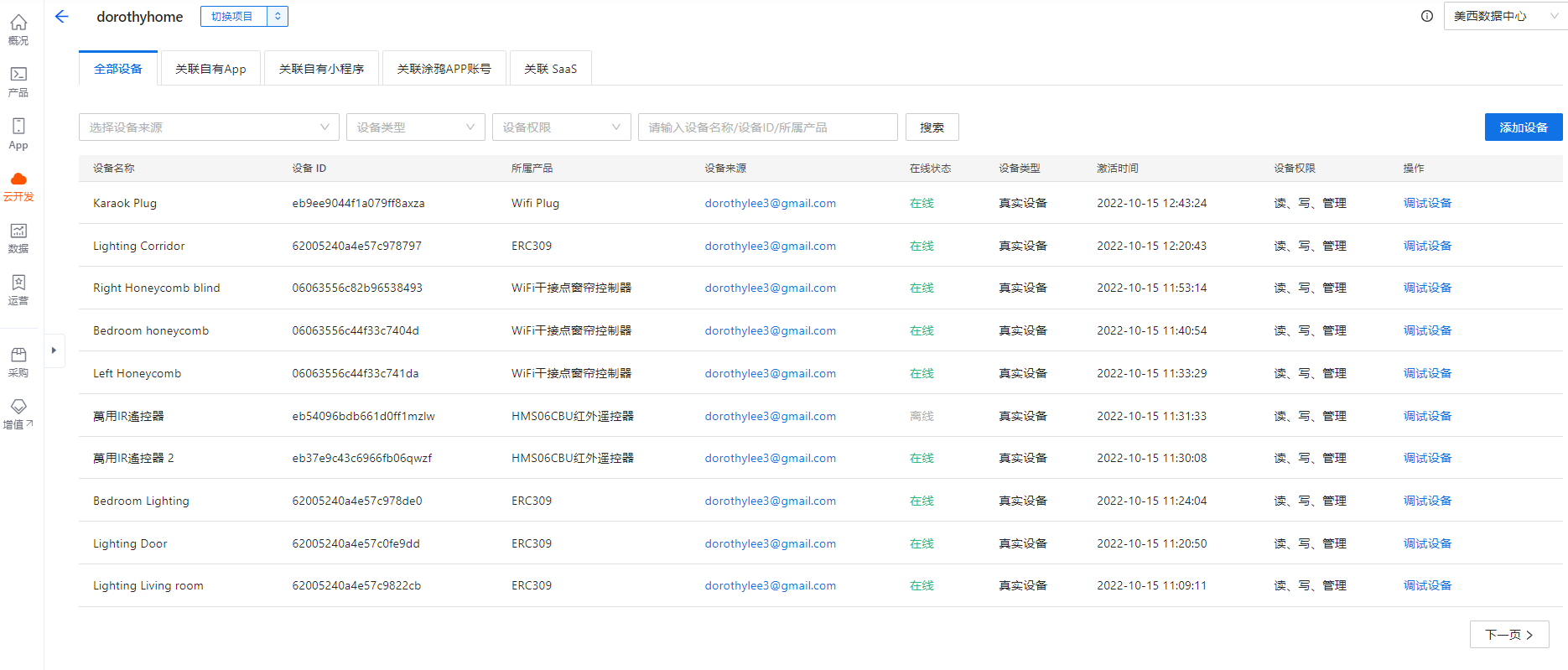This screenshot has height=670, width=1568.
Task: Select device ID 62005240a4e57c9822cb
Action: pyautogui.click(x=356, y=585)
